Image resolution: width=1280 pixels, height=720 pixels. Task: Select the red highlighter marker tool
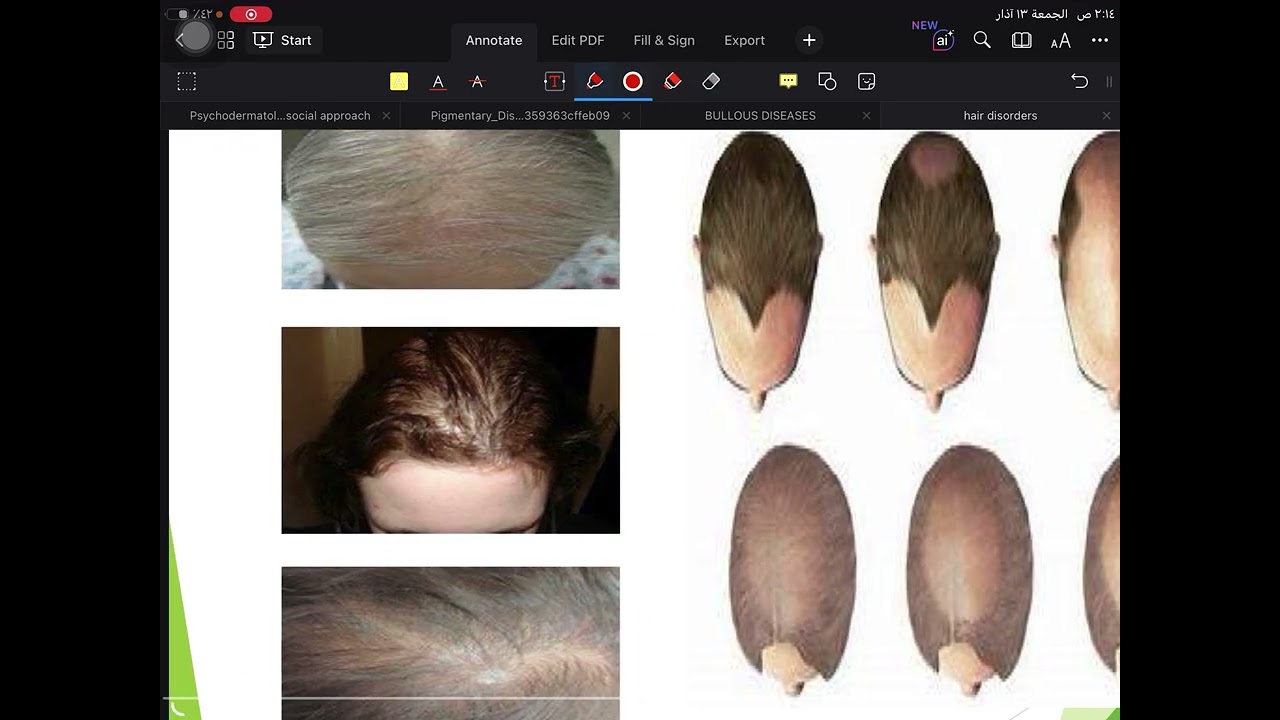point(673,81)
